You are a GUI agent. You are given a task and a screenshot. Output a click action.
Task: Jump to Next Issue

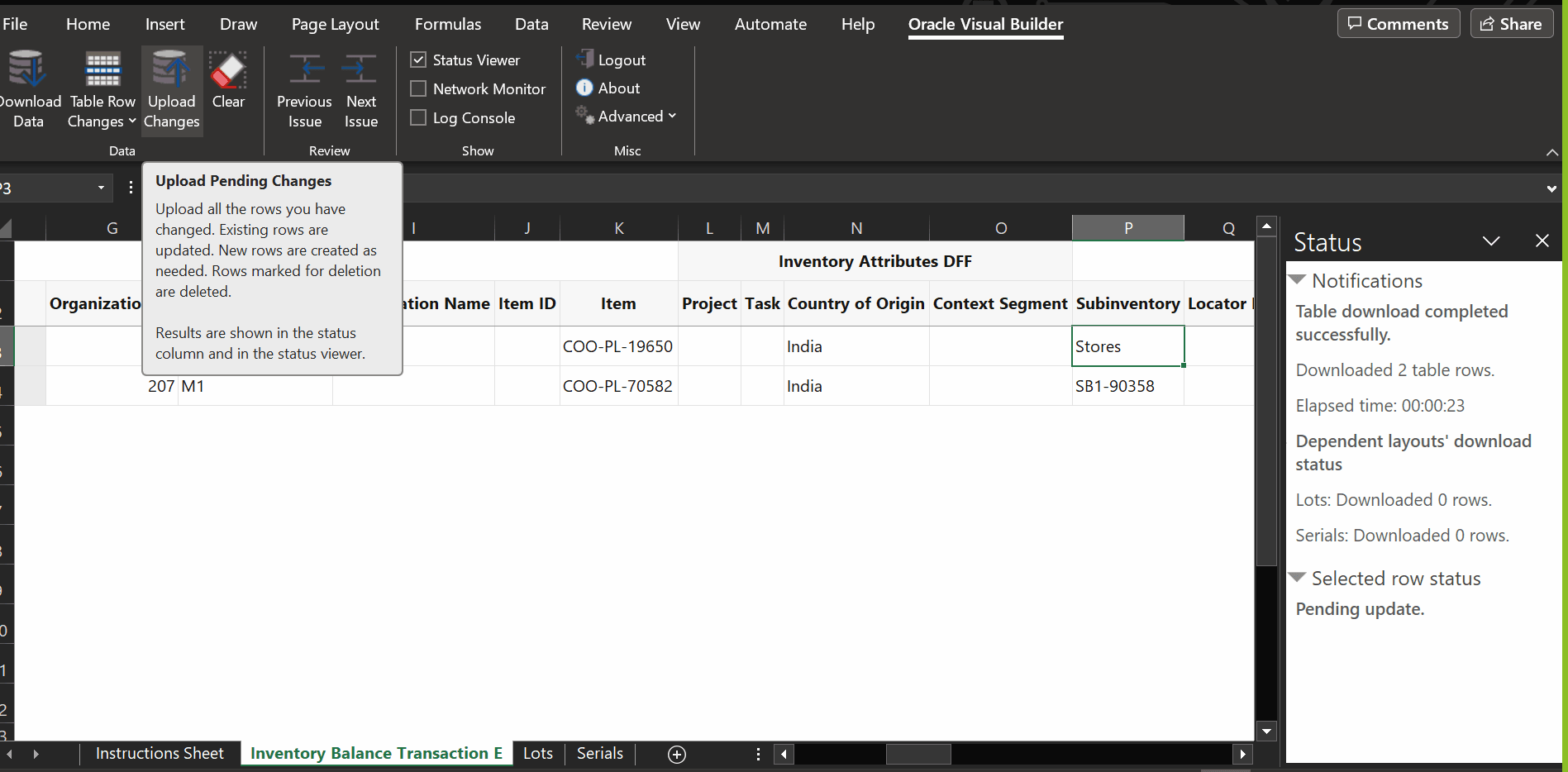click(361, 91)
